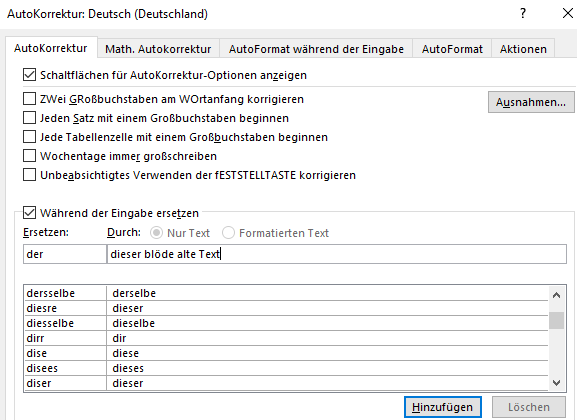Click the autocorrect list scrollbar thumb
The height and width of the screenshot is (420, 577).
[556, 320]
